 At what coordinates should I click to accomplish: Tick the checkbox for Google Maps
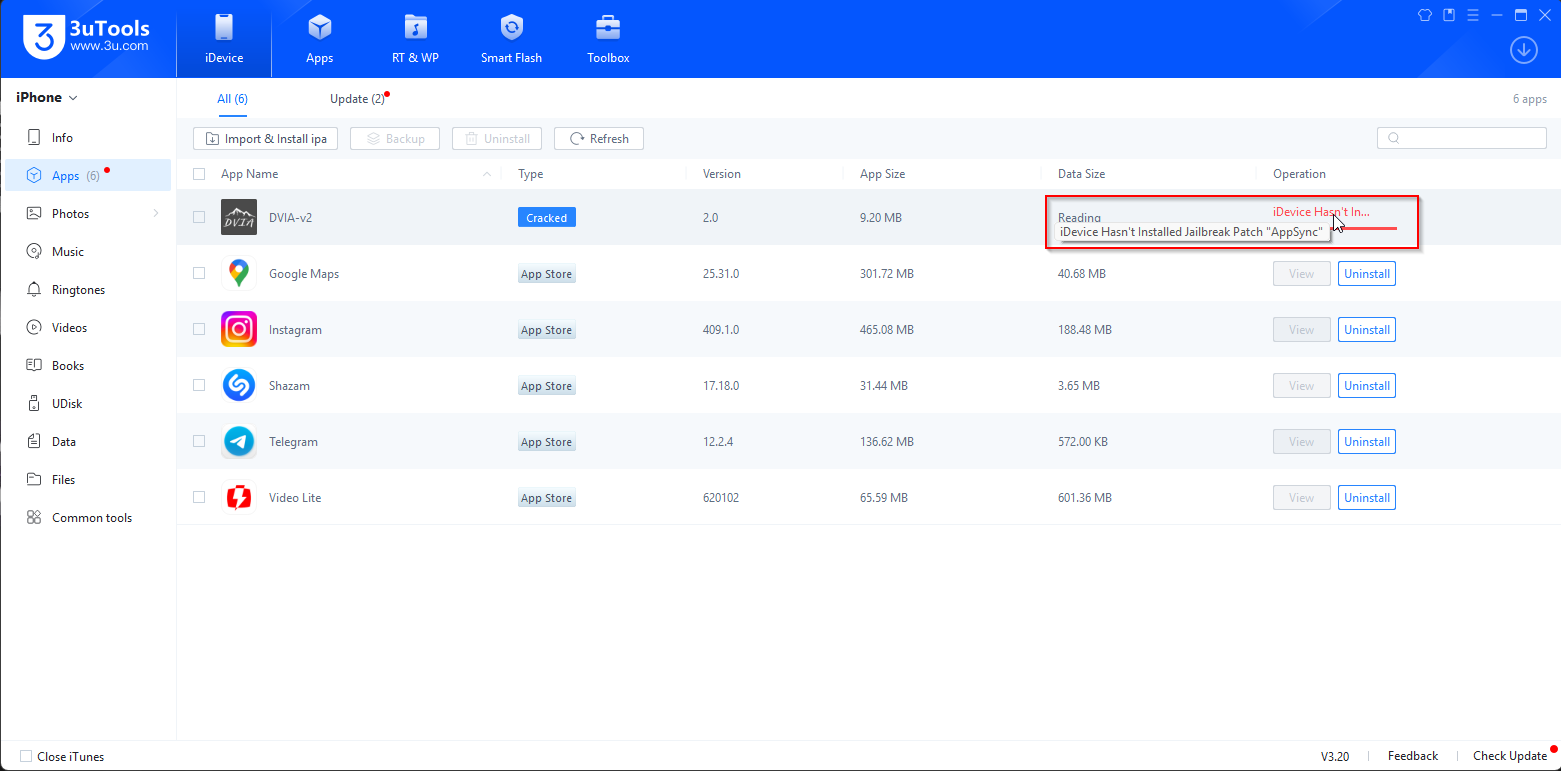tap(199, 273)
